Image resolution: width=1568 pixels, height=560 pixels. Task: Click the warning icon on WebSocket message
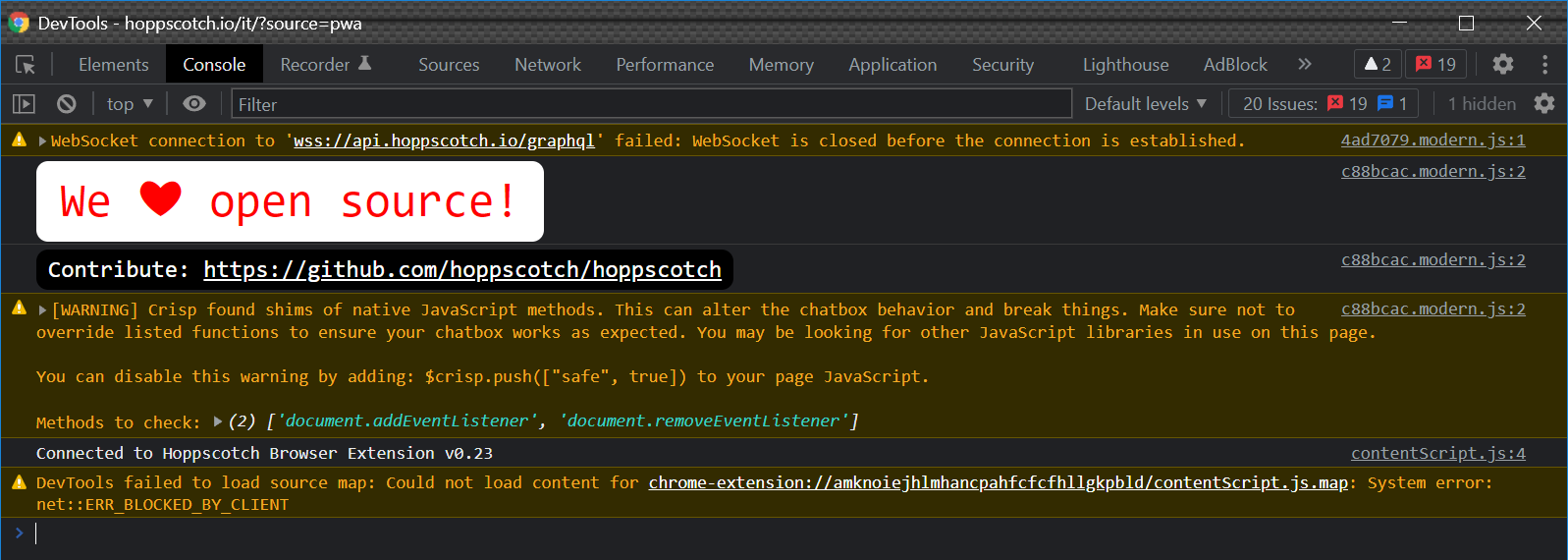point(19,140)
